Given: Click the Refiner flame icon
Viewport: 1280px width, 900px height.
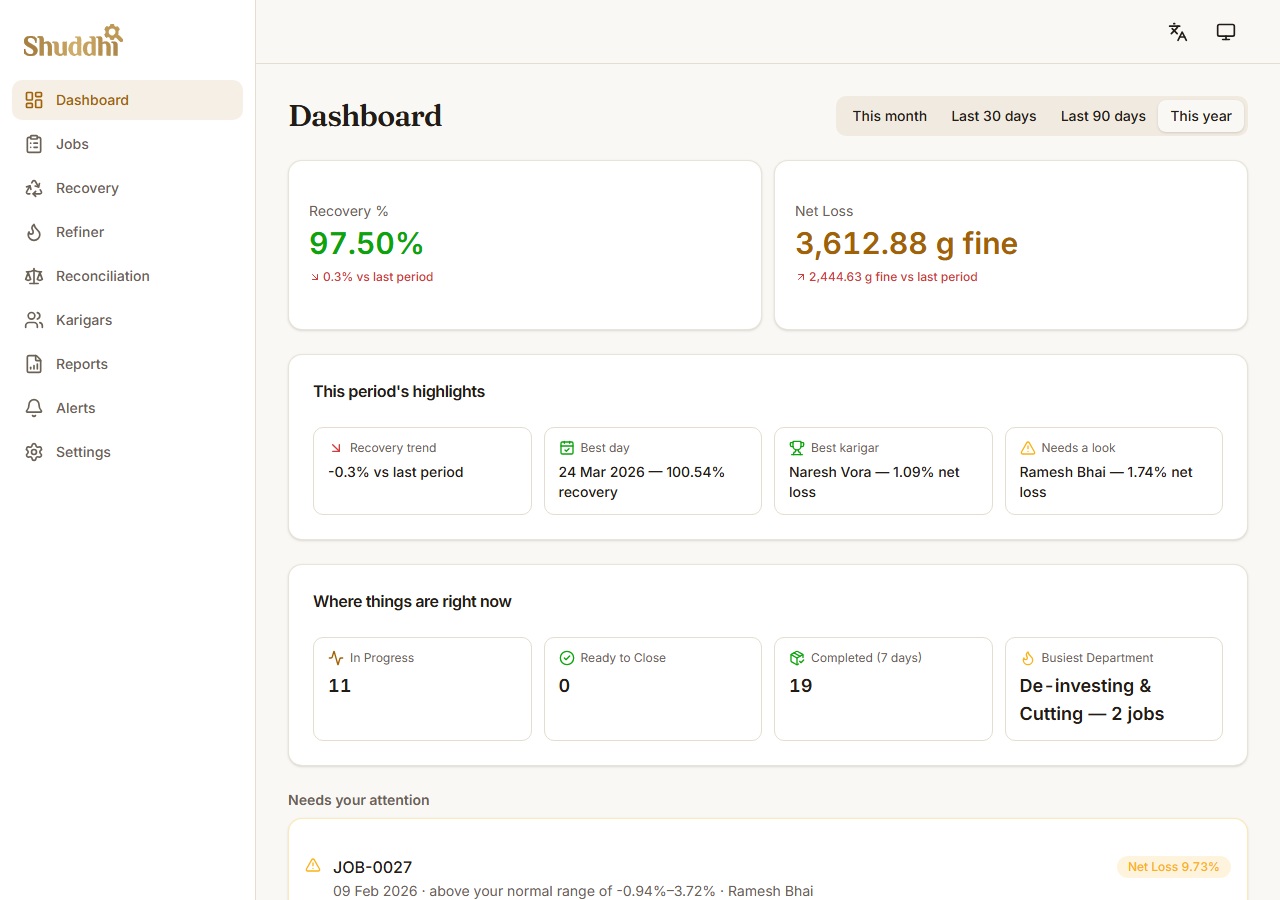Looking at the screenshot, I should pyautogui.click(x=34, y=232).
